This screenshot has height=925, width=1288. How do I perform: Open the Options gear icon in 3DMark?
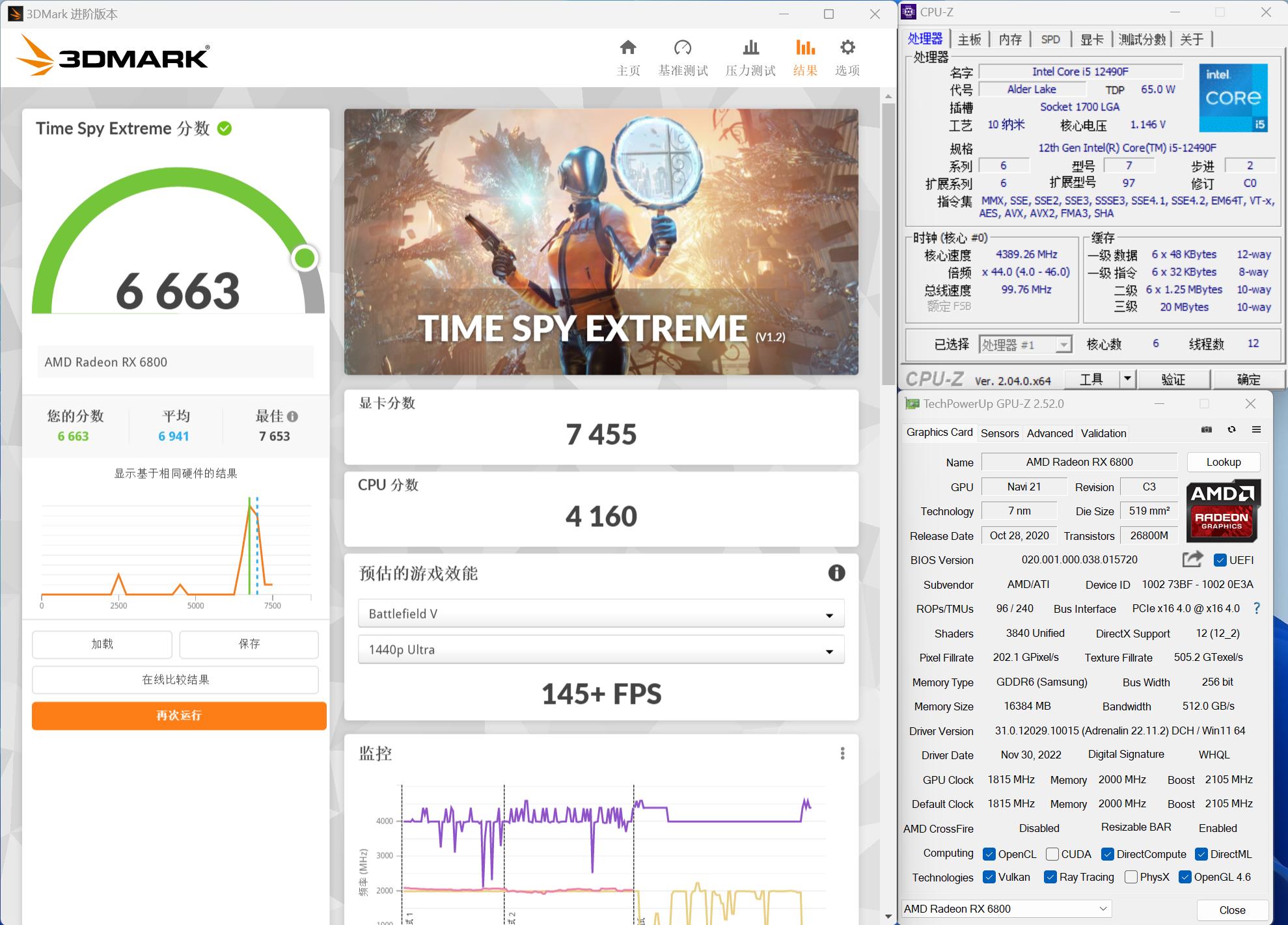click(x=847, y=48)
